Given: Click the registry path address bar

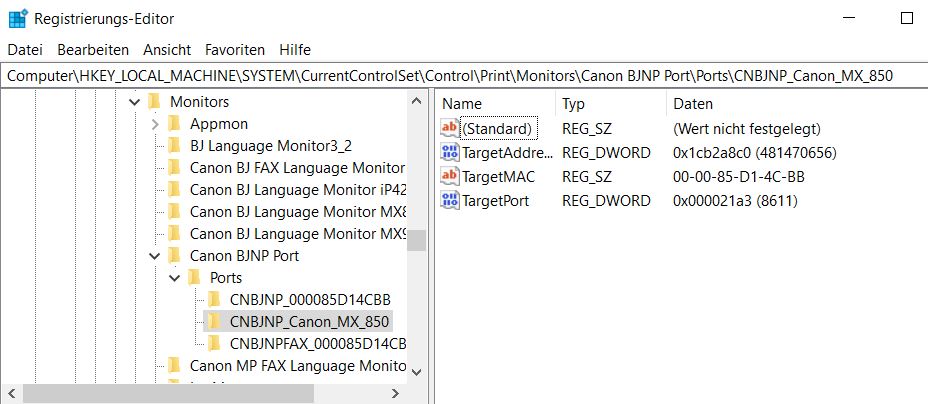Looking at the screenshot, I should click(464, 76).
